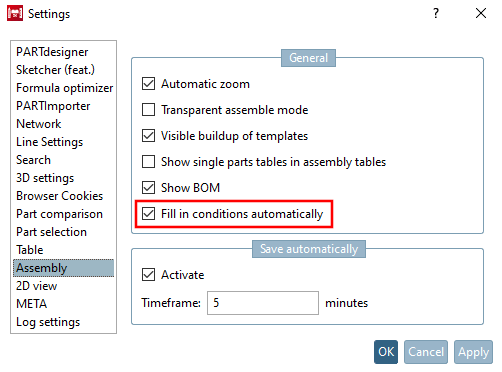Screen dimensions: 502x372
Task: Uncheck Automatic zoom checkbox
Action: [x=148, y=84]
